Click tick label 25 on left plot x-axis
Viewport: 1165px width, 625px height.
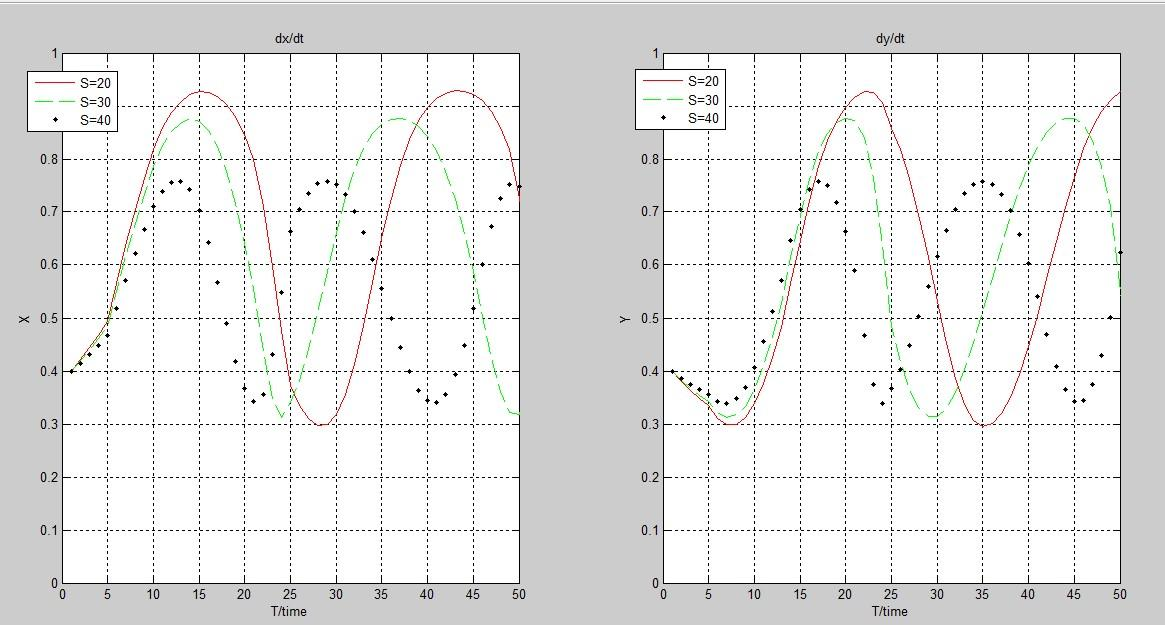(x=290, y=594)
